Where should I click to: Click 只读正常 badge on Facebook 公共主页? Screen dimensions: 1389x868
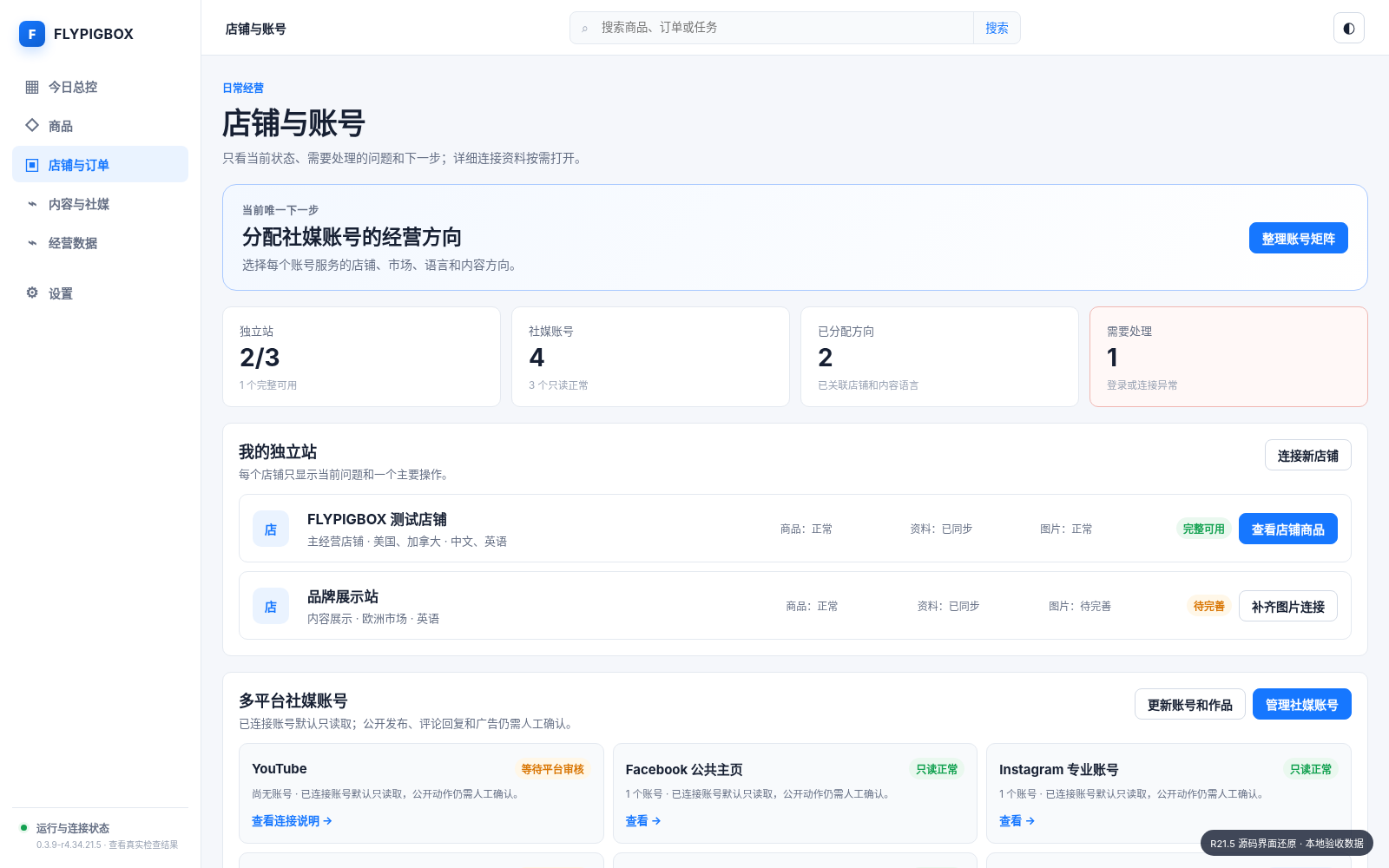[938, 769]
